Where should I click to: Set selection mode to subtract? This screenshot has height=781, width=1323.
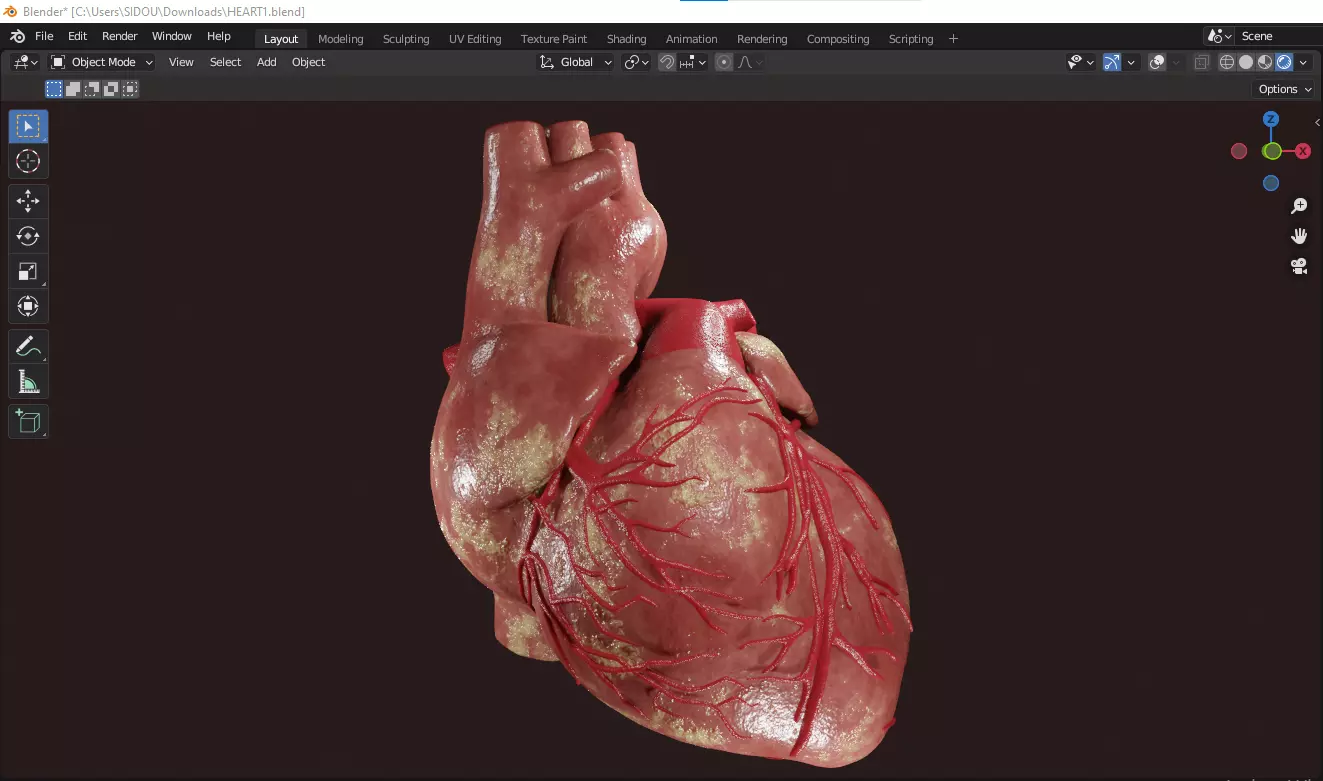point(92,89)
